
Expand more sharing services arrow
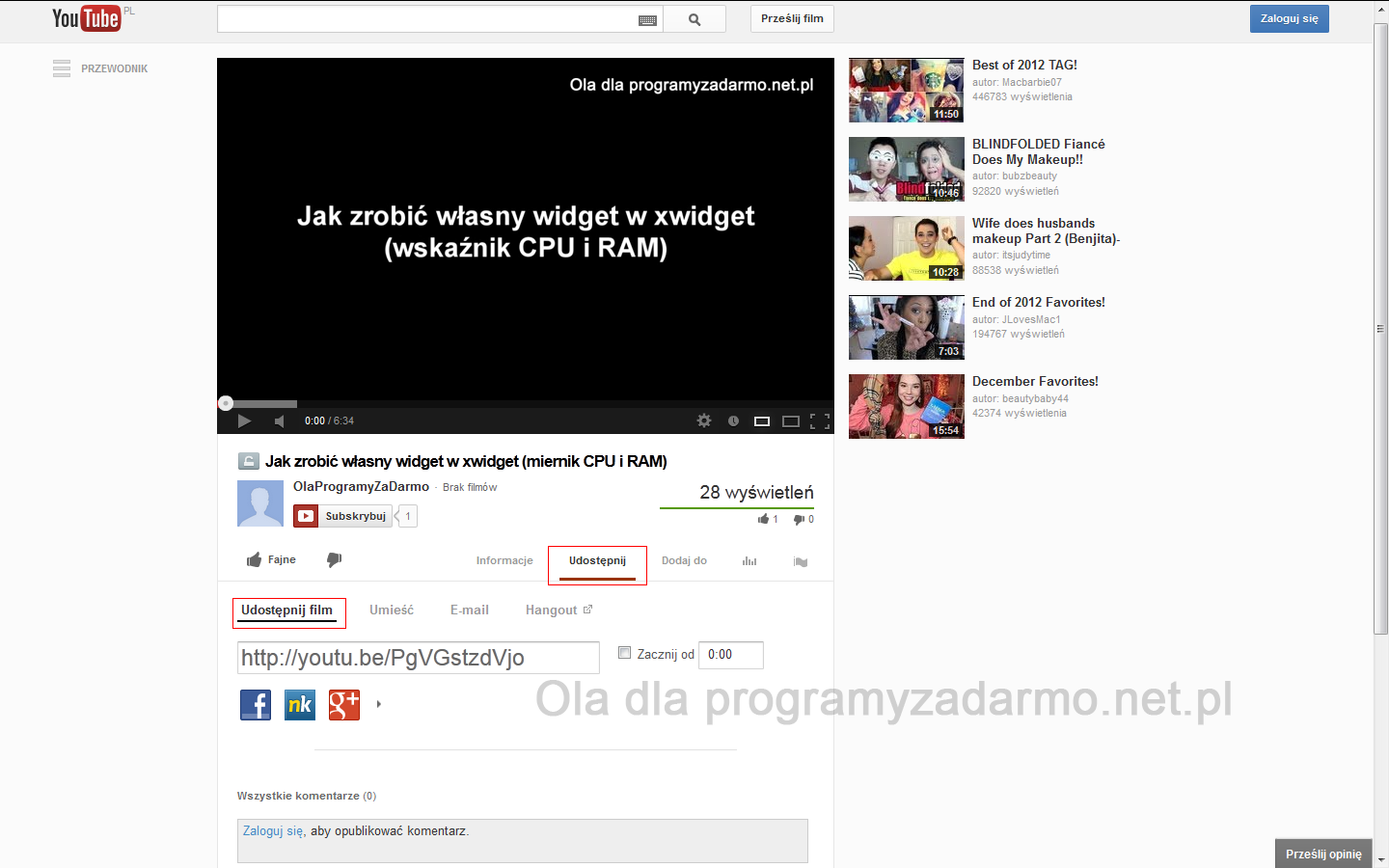coord(379,704)
